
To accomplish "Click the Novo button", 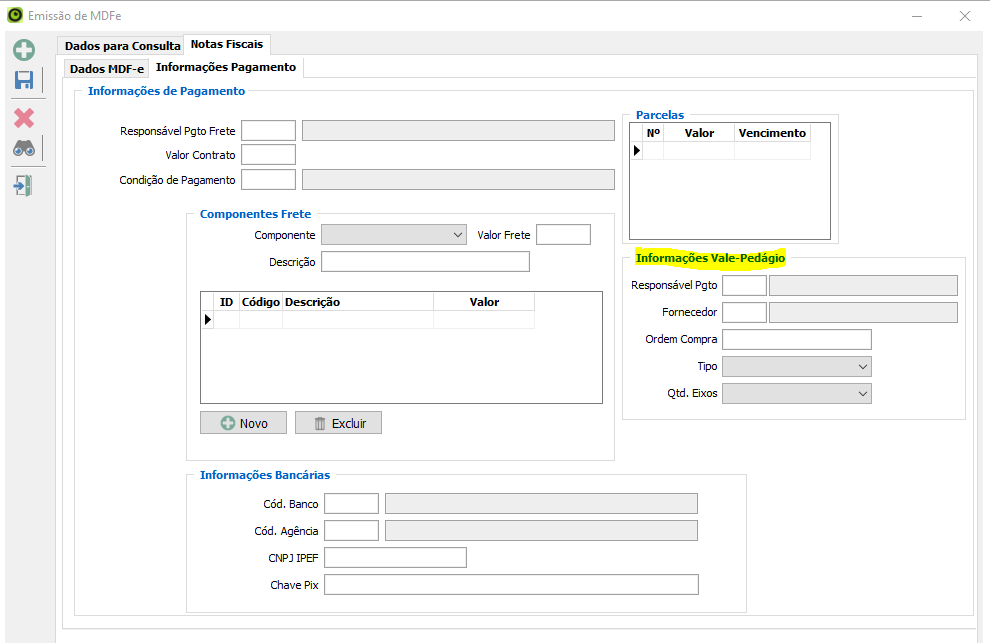I will (243, 423).
